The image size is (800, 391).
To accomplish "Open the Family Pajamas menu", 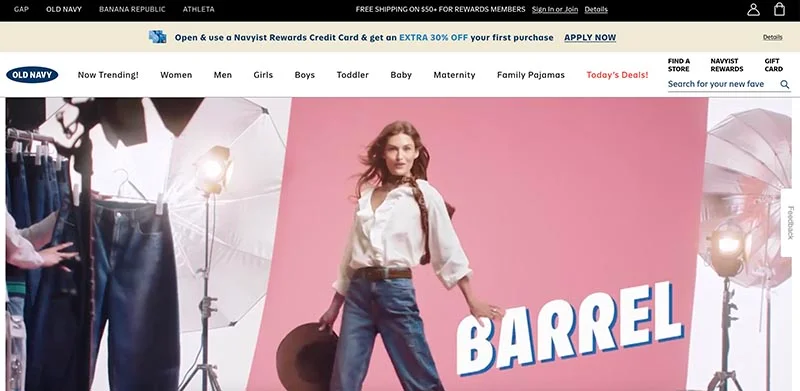I will tap(531, 75).
